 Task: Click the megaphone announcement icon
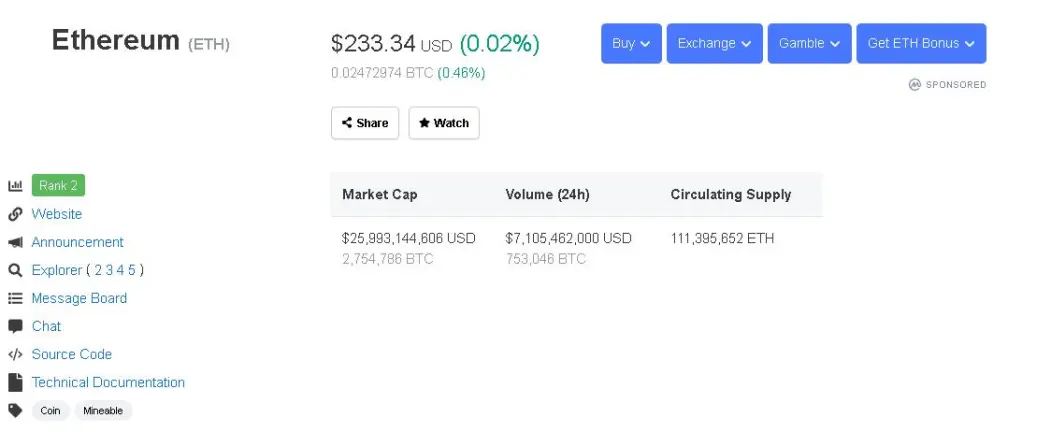[x=15, y=242]
